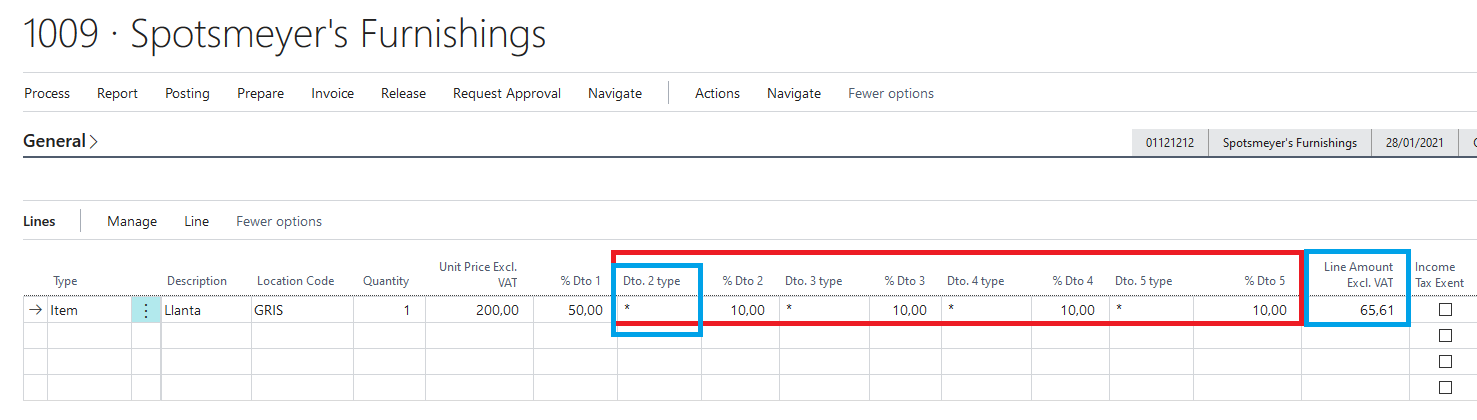This screenshot has height=420, width=1477.
Task: Tick Income Tax Exent checkbox in the fourth row
Action: (1445, 388)
